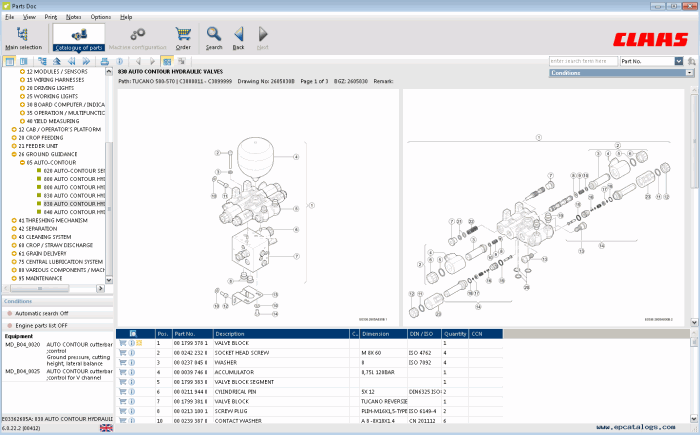Open the Main selection view
The image size is (700, 435).
coord(23,35)
